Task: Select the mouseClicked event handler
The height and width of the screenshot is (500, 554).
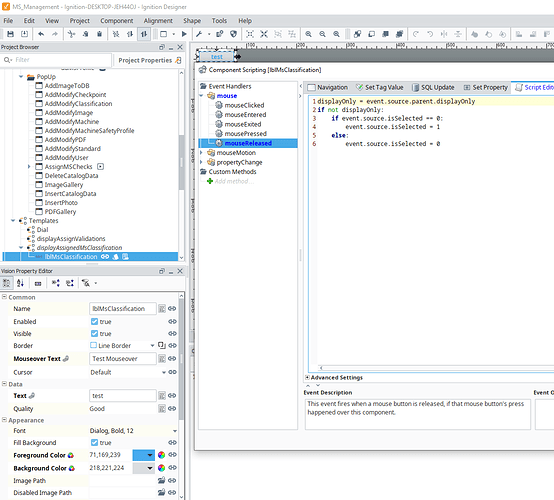Action: (244, 105)
